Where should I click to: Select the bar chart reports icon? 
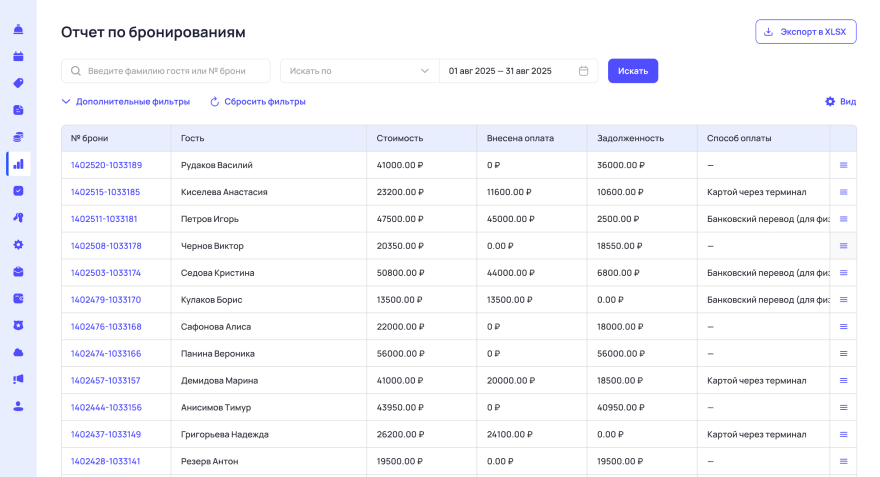(18, 164)
